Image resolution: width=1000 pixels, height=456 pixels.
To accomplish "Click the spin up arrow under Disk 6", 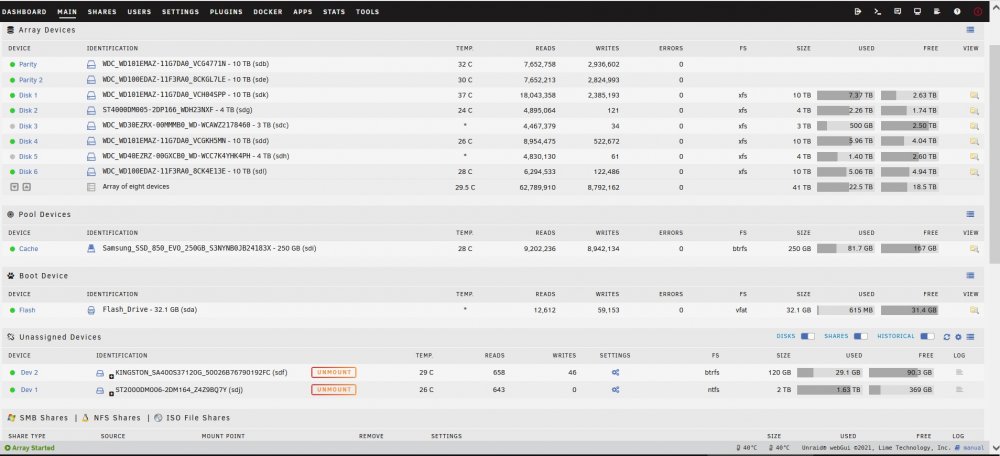I will pos(26,187).
